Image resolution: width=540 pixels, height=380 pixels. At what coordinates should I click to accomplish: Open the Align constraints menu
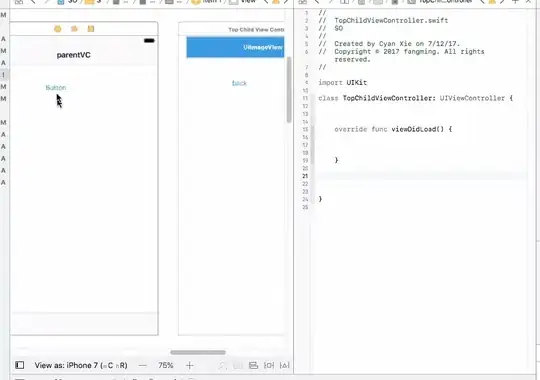pyautogui.click(x=253, y=366)
